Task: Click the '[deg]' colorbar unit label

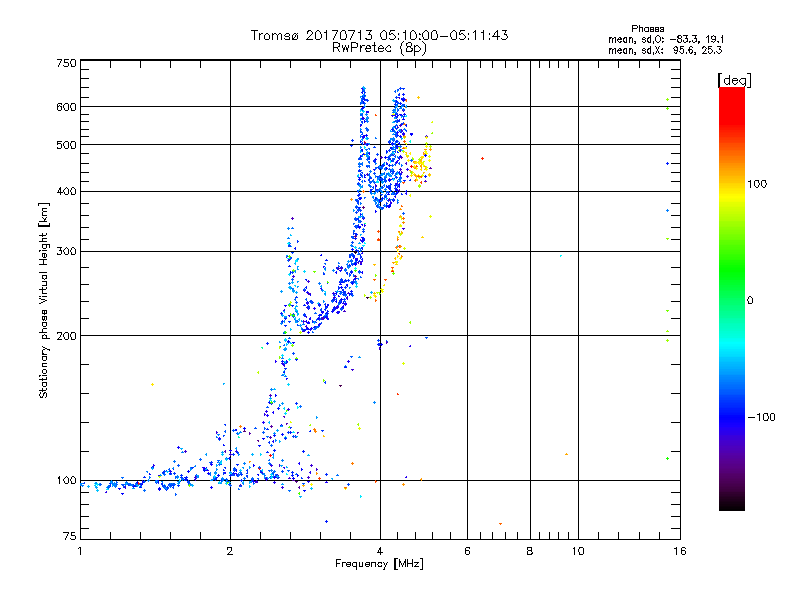Action: click(734, 80)
